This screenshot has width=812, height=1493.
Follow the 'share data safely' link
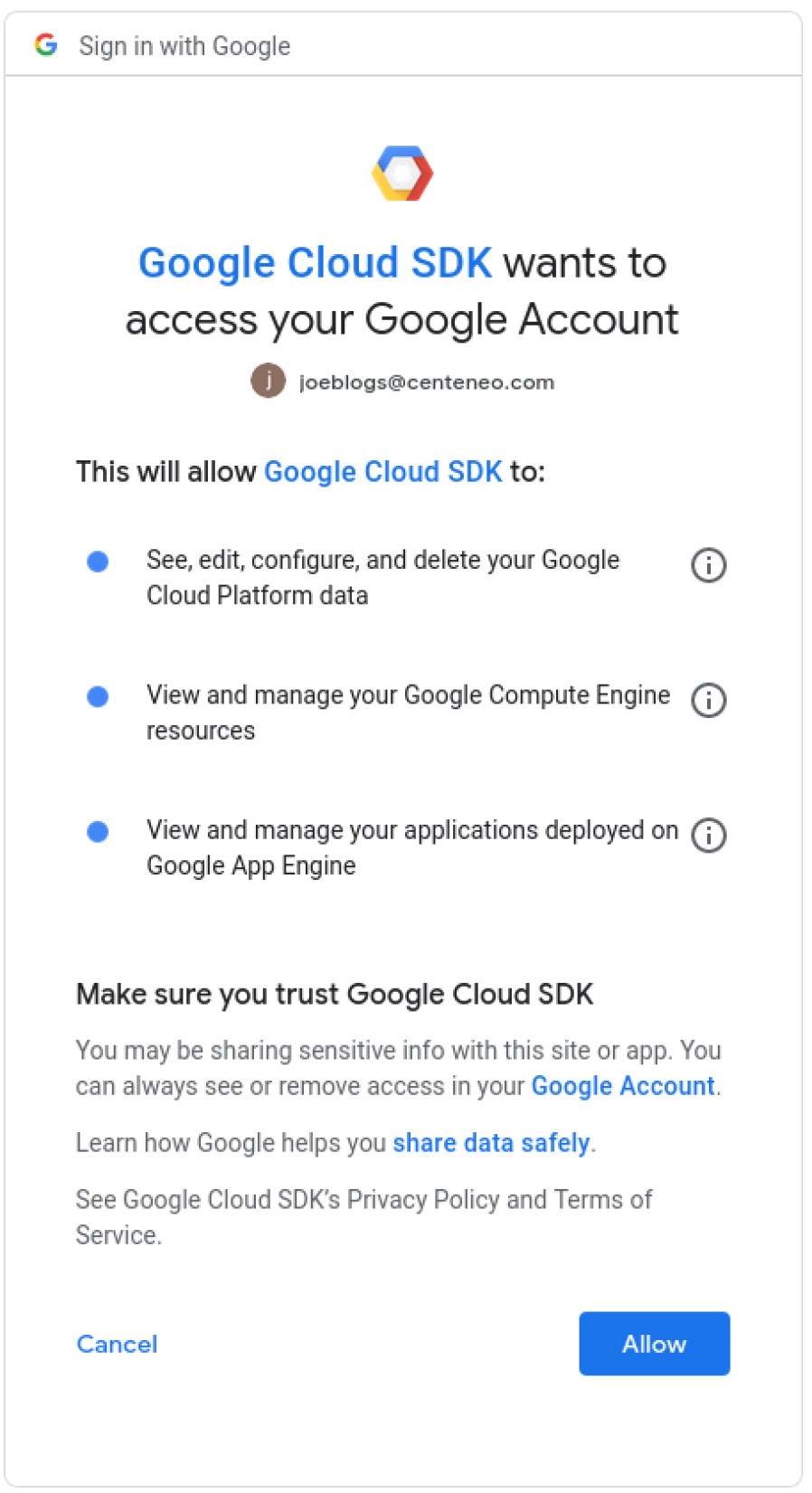click(491, 1142)
